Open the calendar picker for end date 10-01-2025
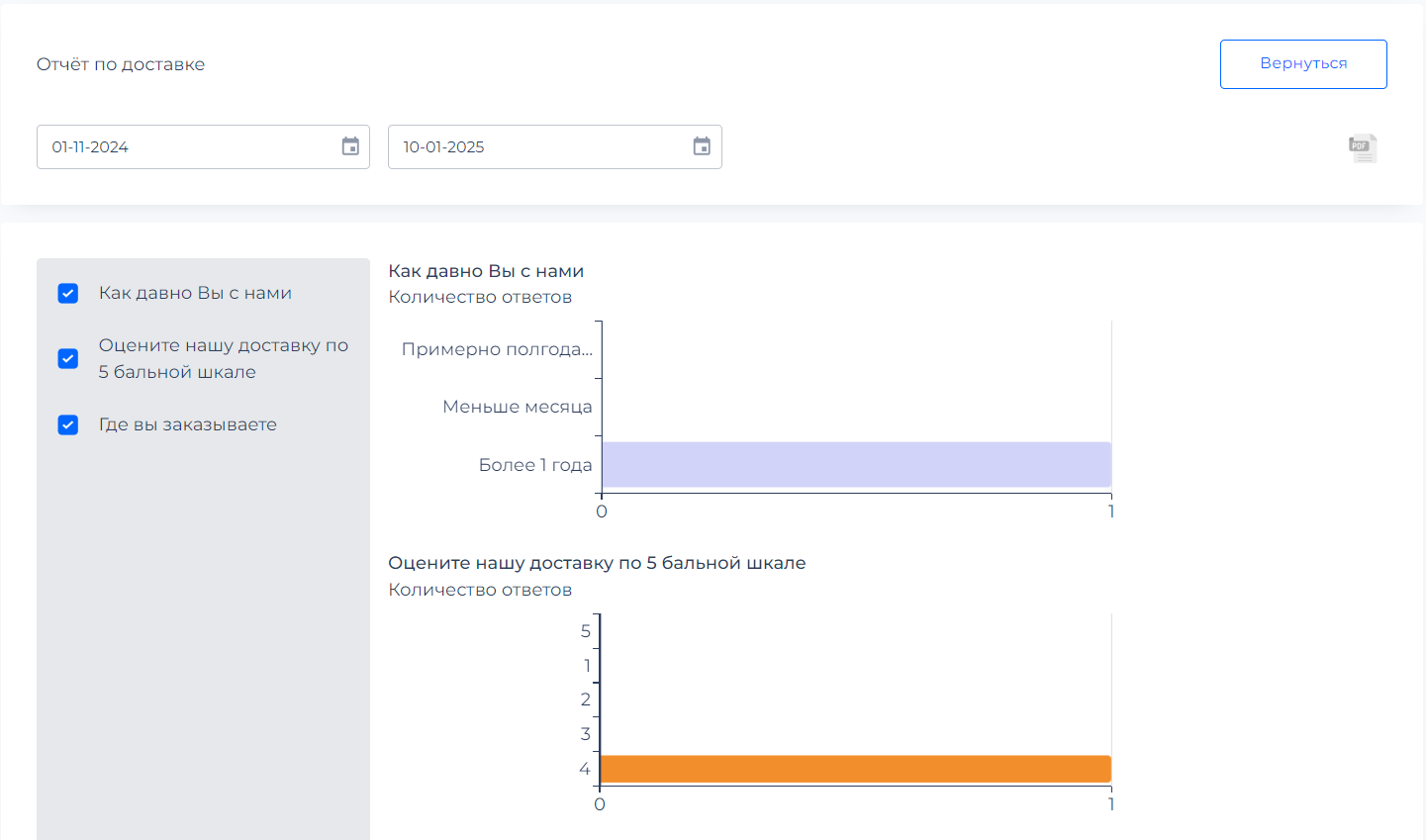 click(702, 146)
